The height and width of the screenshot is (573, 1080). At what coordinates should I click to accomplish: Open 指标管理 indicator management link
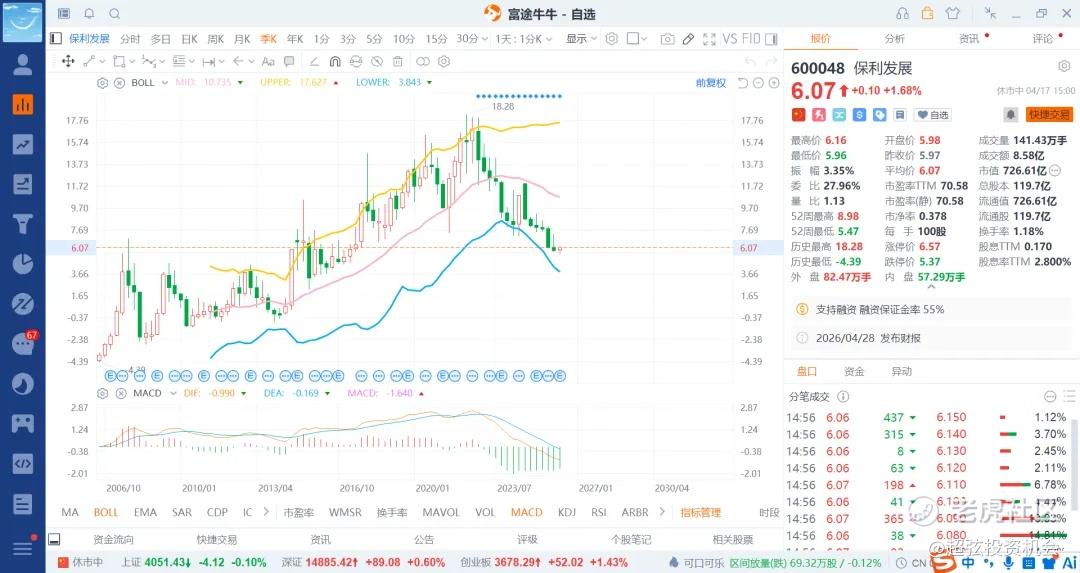(700, 512)
